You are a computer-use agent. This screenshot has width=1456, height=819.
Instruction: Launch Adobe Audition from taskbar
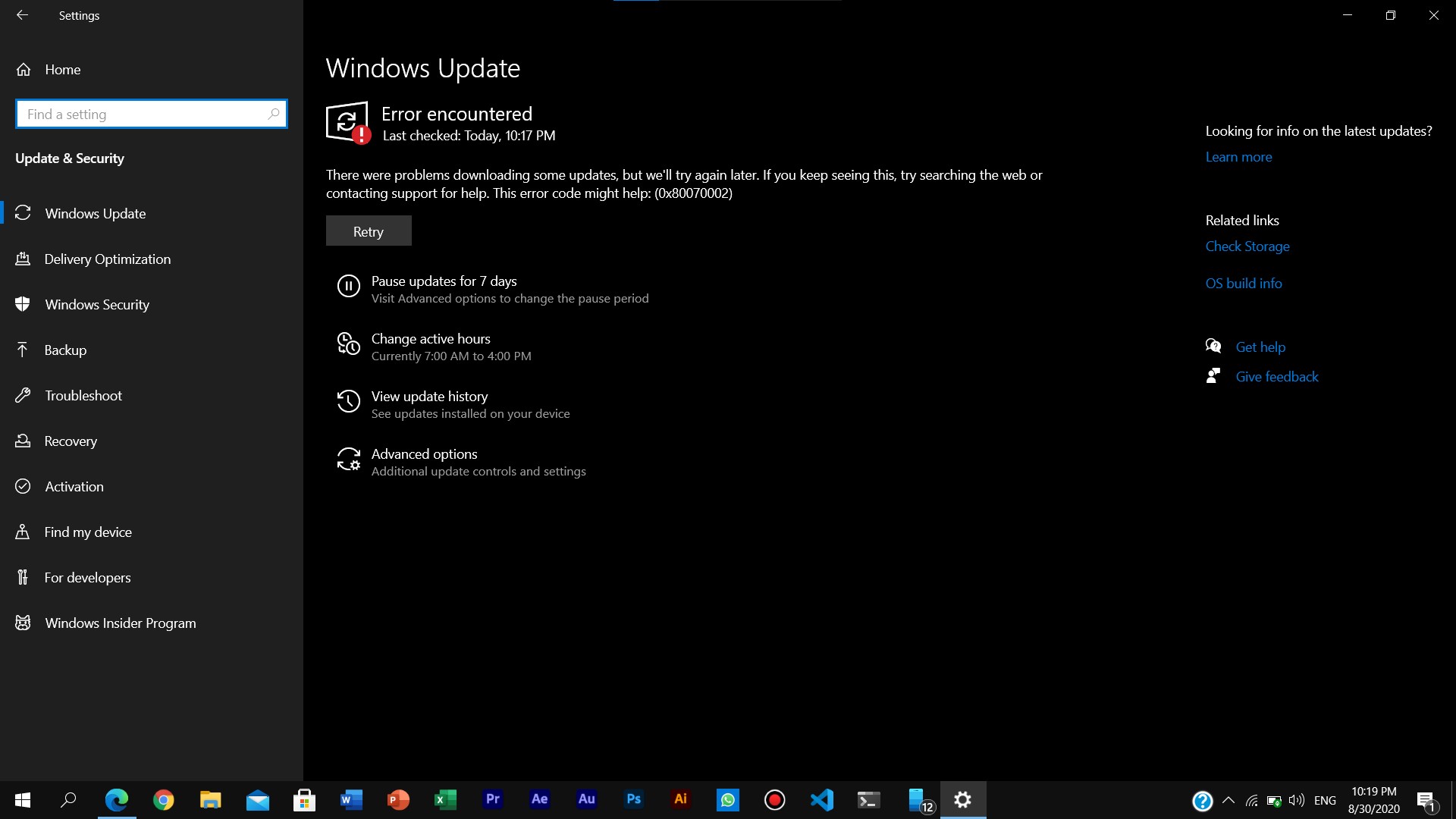(587, 799)
